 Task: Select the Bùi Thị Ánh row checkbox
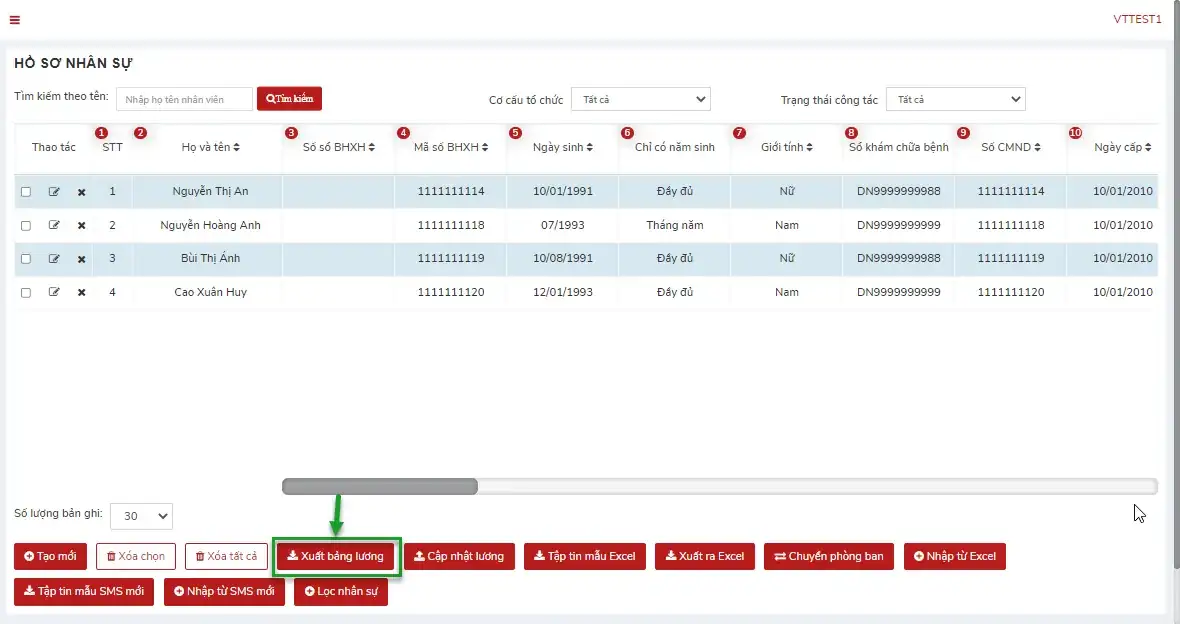[26, 259]
